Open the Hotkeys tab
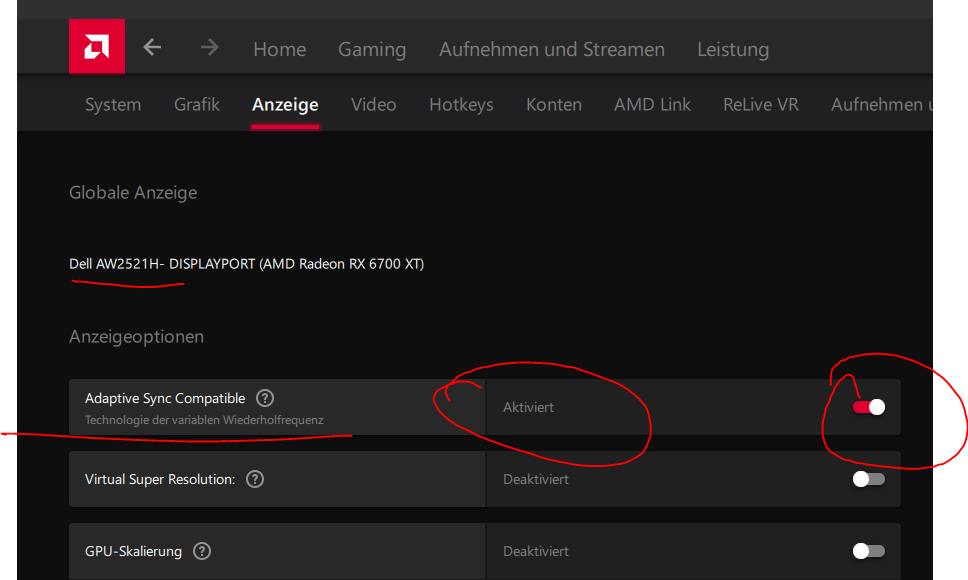Viewport: 968px width, 580px height. pyautogui.click(x=461, y=104)
